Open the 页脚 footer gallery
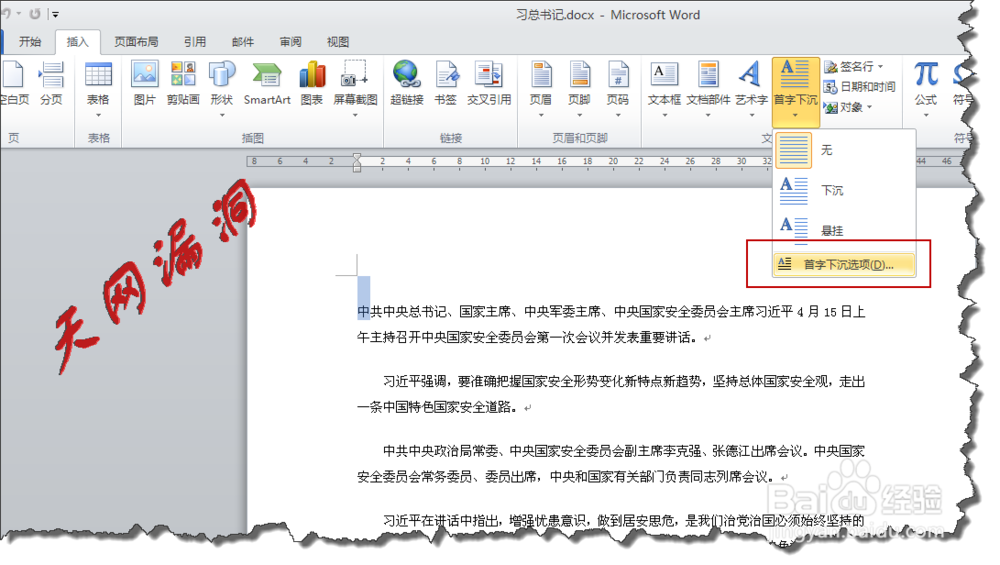The height and width of the screenshot is (565, 1000). (579, 89)
